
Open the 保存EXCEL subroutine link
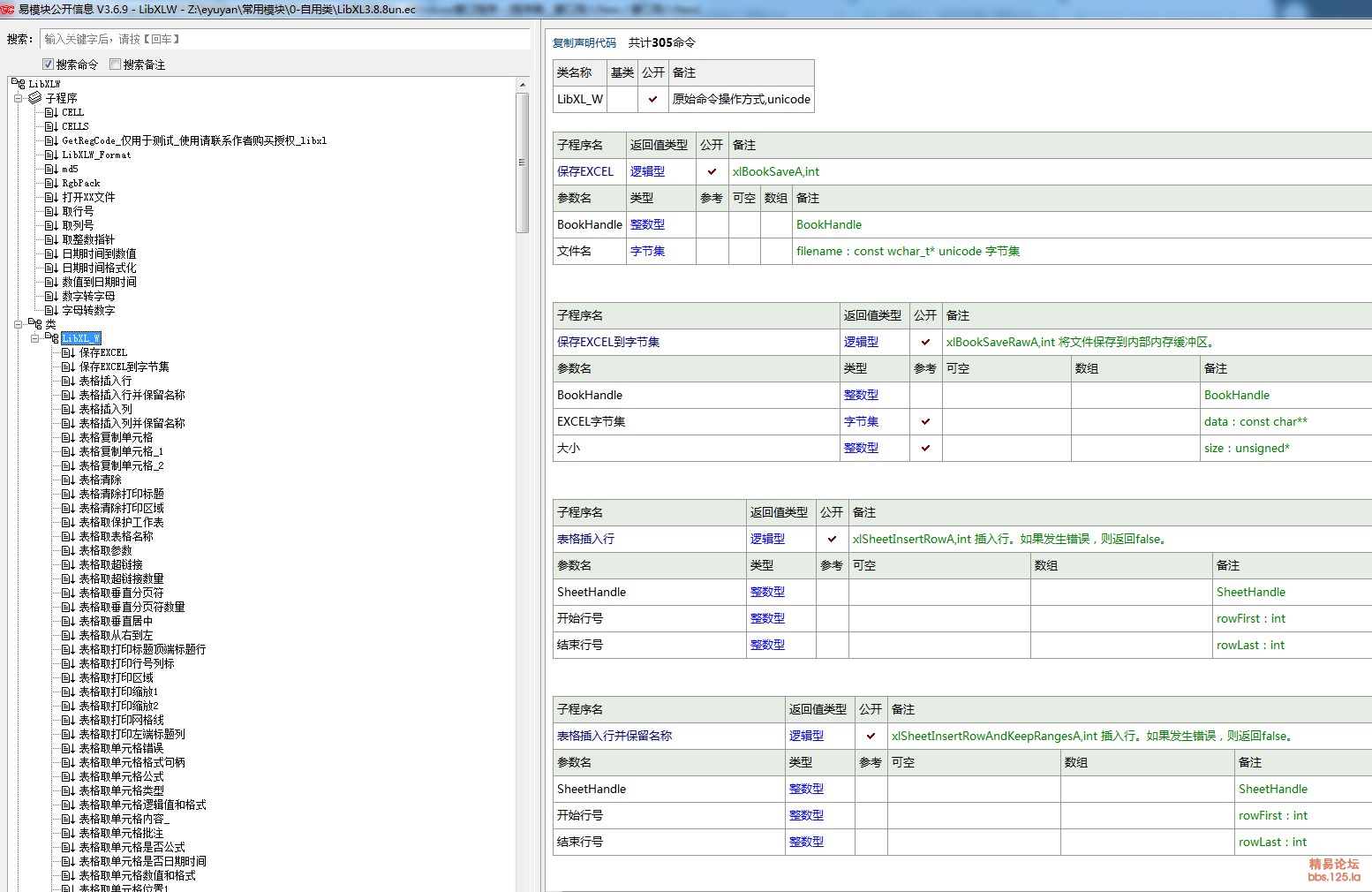[x=585, y=171]
